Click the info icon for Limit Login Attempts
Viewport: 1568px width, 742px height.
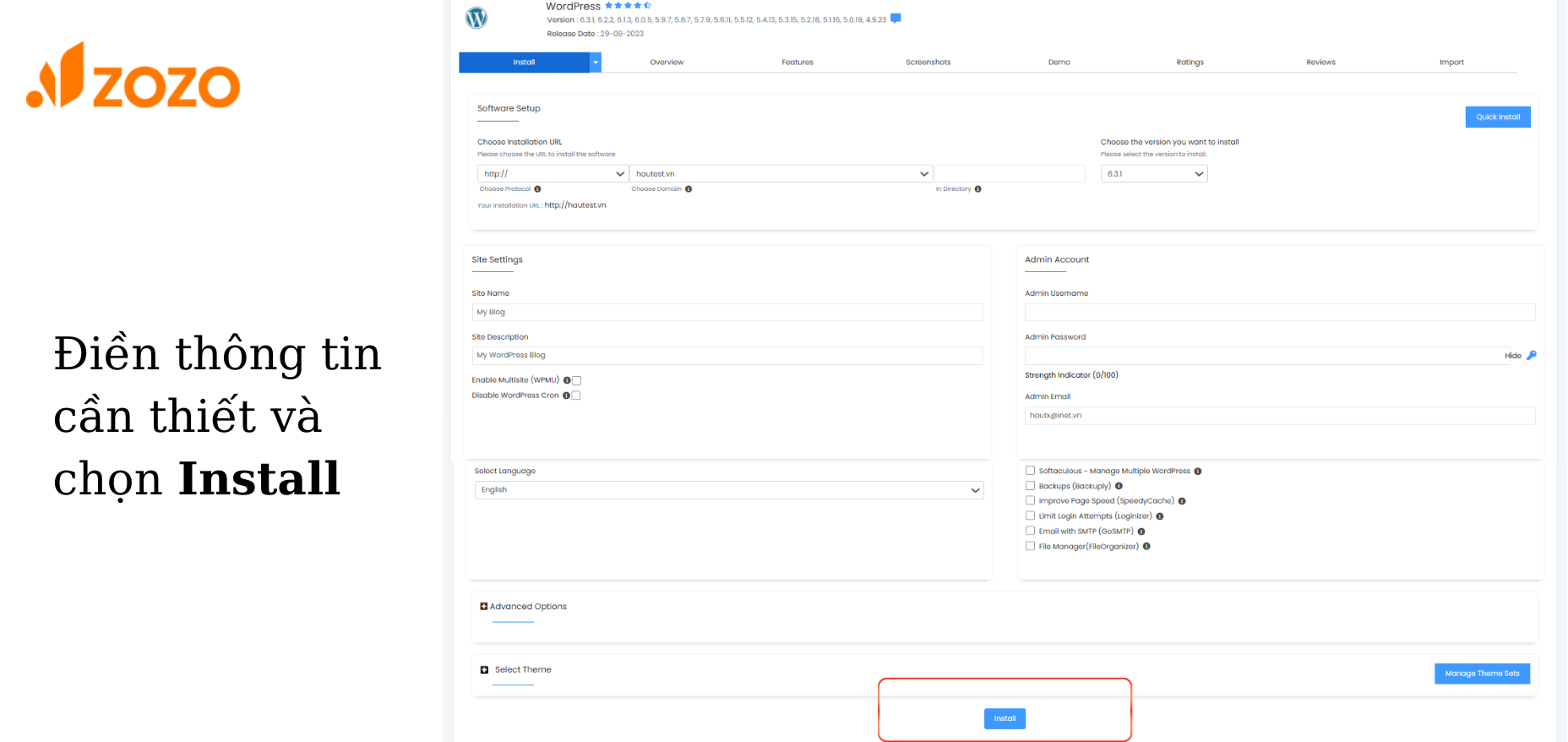tap(1160, 516)
